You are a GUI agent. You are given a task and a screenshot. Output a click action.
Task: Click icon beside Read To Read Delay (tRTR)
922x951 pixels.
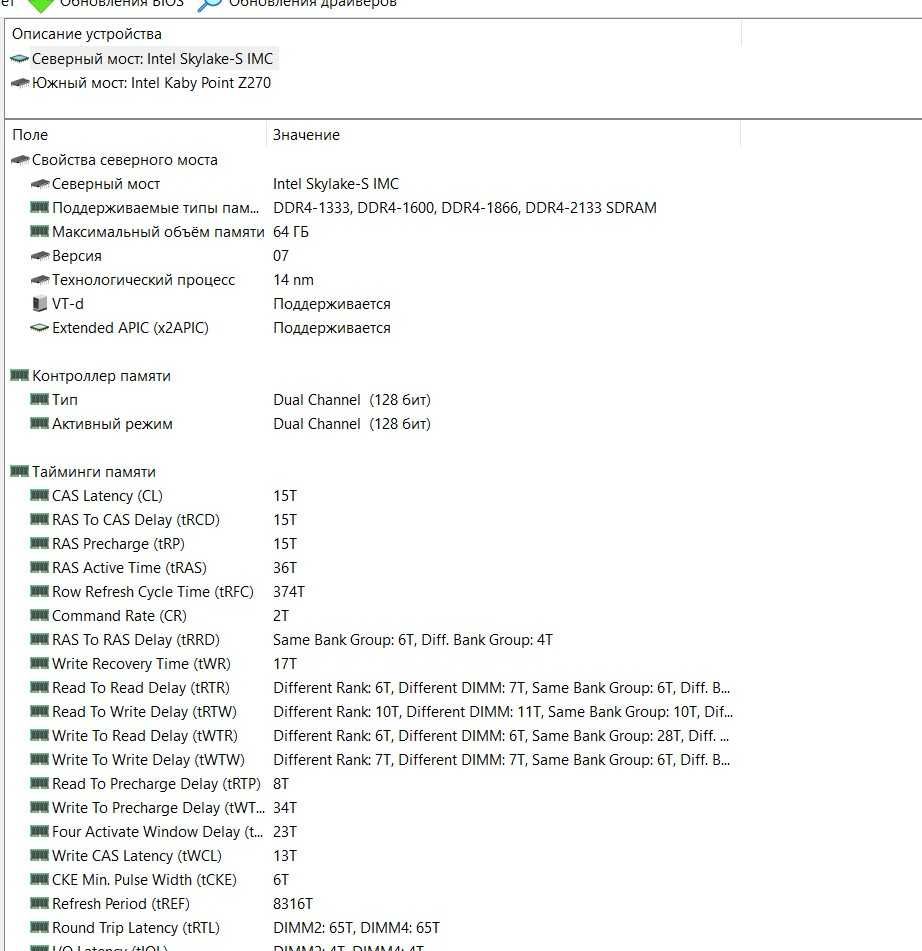pyautogui.click(x=39, y=687)
